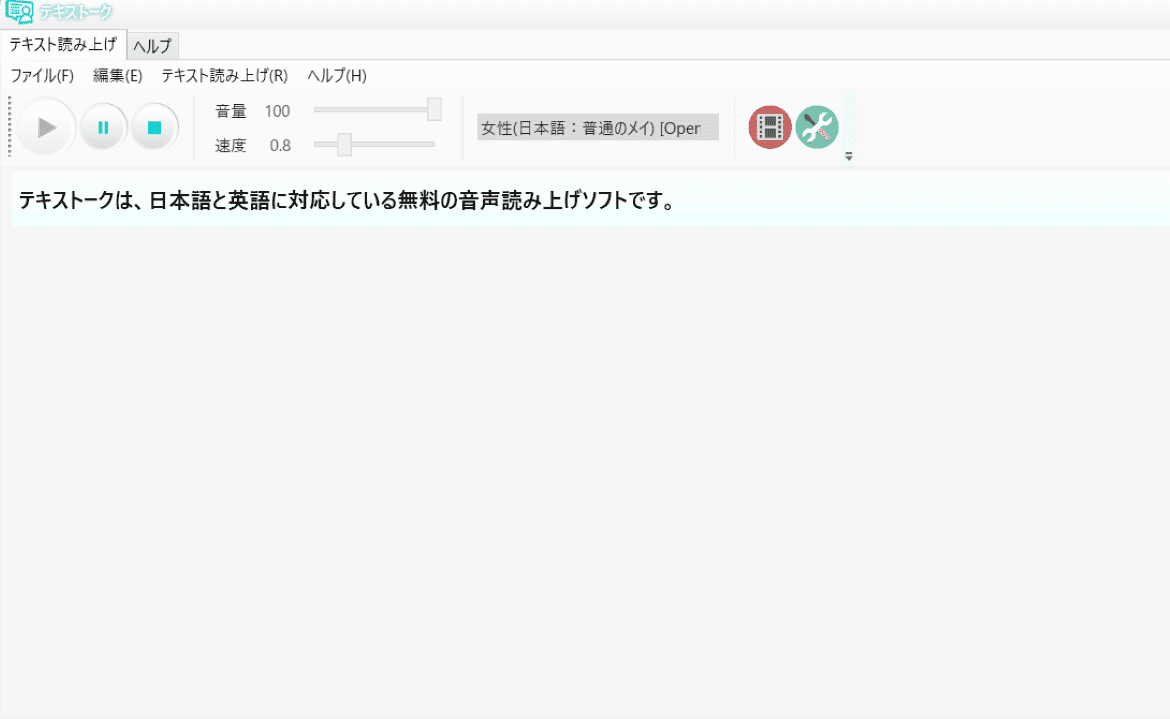The height and width of the screenshot is (719, 1170).
Task: Click the 速度 speed slider handle
Action: [345, 145]
